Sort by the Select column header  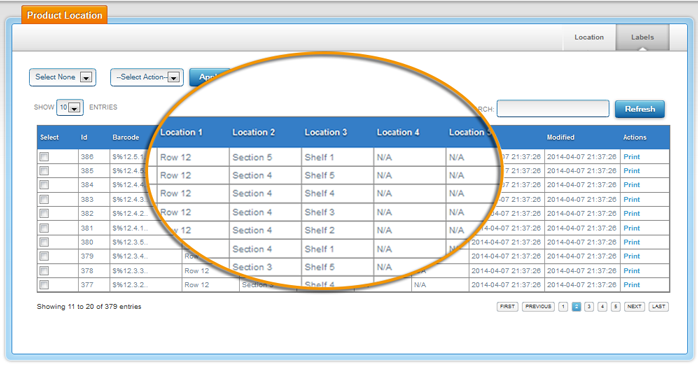pos(49,137)
